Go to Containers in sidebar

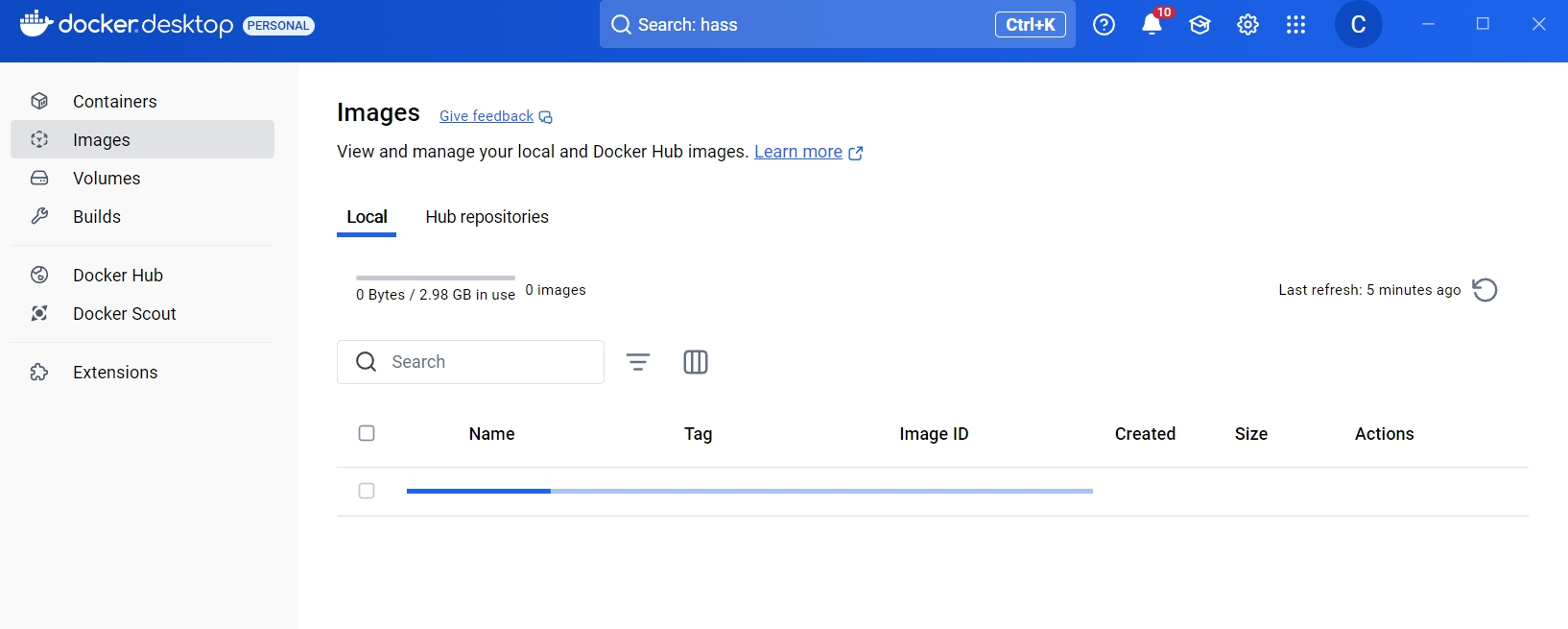pyautogui.click(x=114, y=102)
